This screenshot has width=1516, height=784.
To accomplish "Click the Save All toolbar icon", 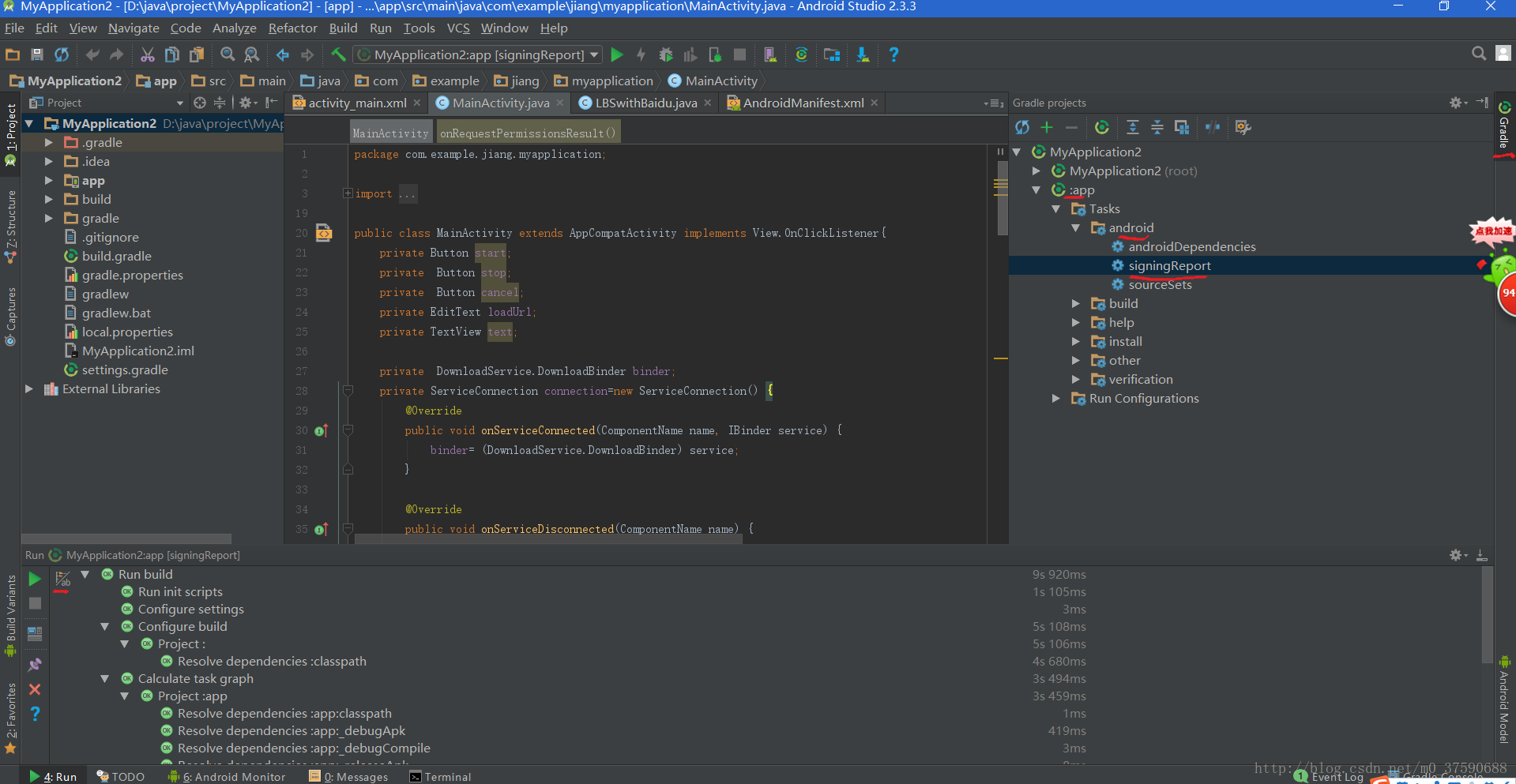I will click(x=37, y=54).
